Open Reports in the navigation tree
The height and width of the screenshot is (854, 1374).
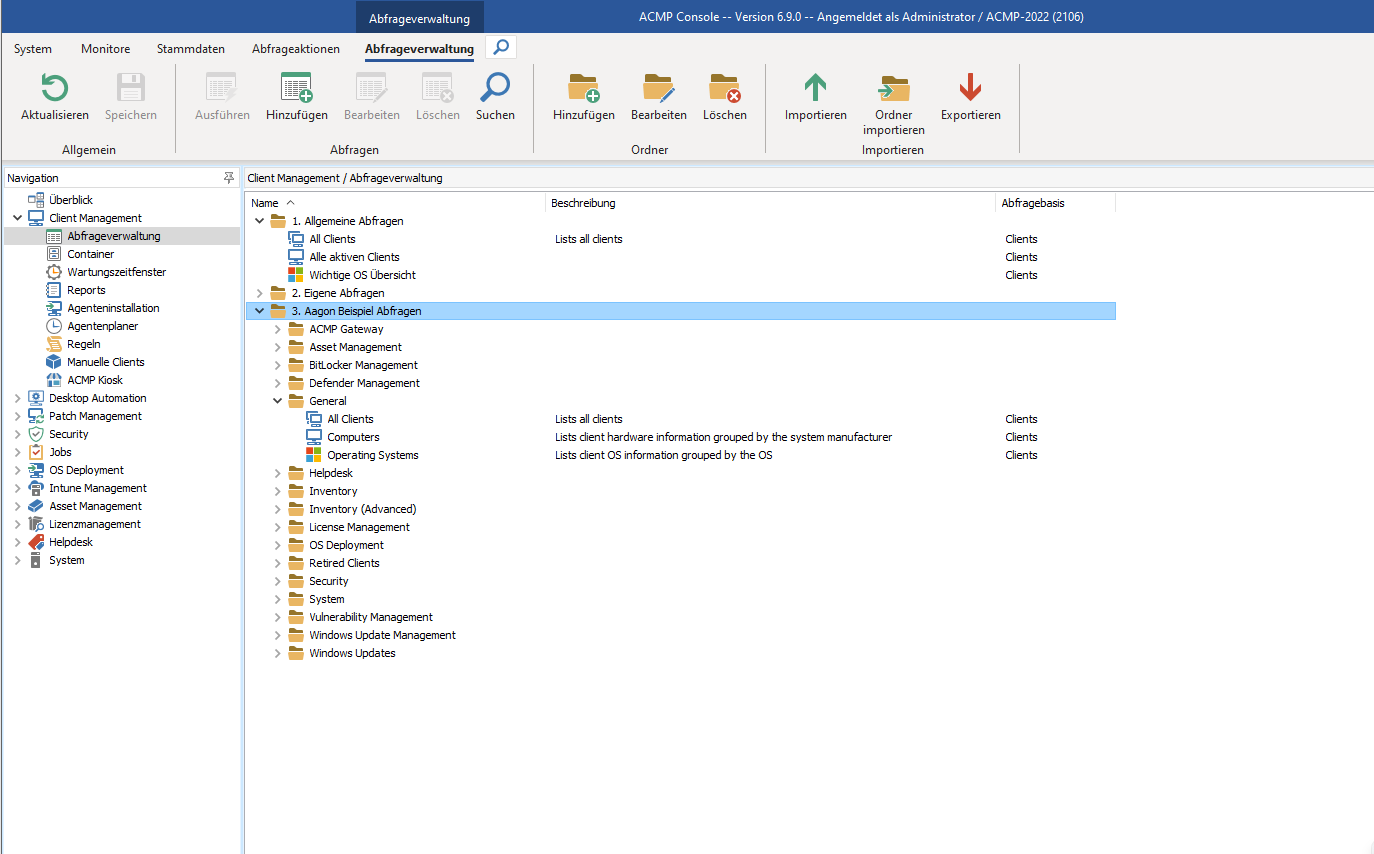[86, 290]
